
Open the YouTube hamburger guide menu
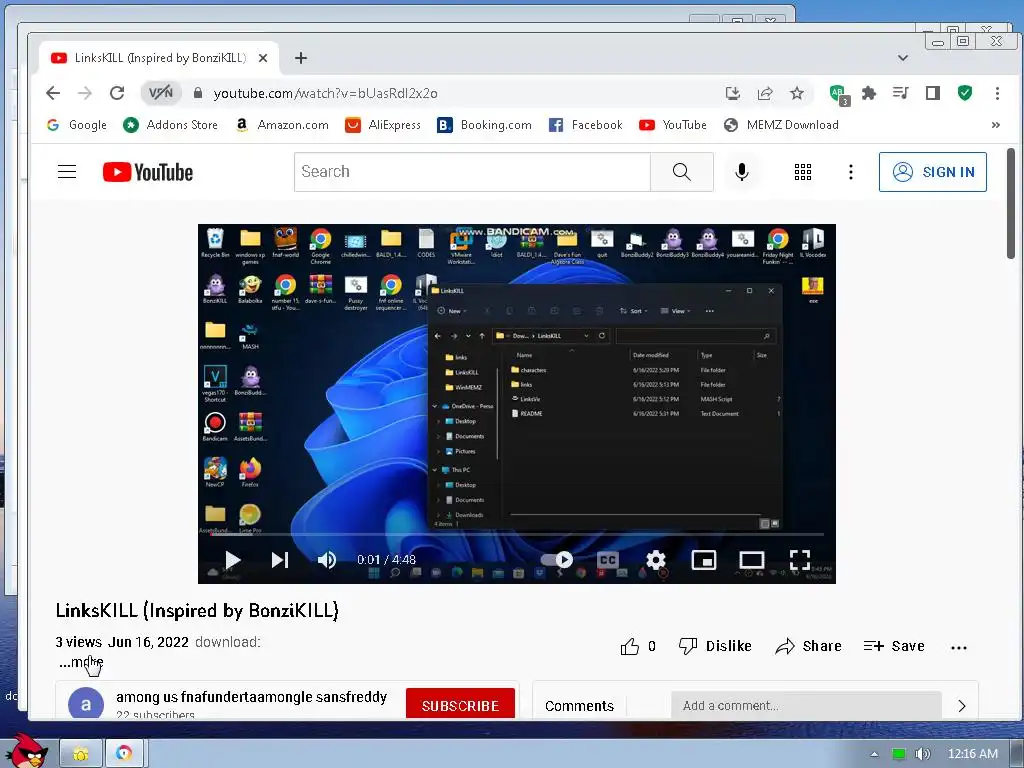click(x=67, y=172)
